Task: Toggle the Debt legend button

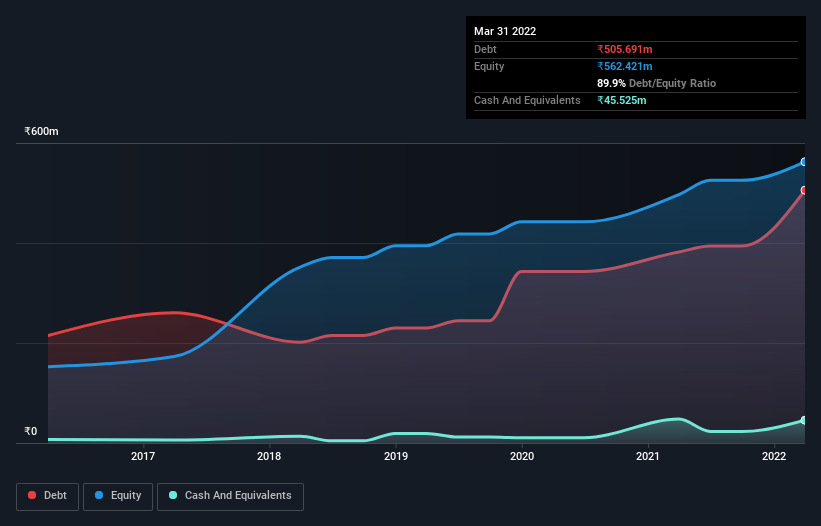Action: [x=47, y=496]
